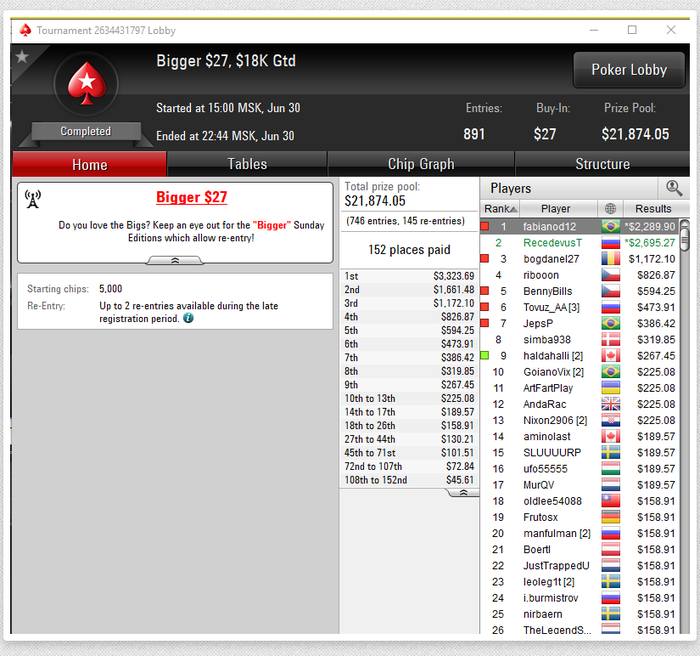Click the favorite star icon

(22, 56)
